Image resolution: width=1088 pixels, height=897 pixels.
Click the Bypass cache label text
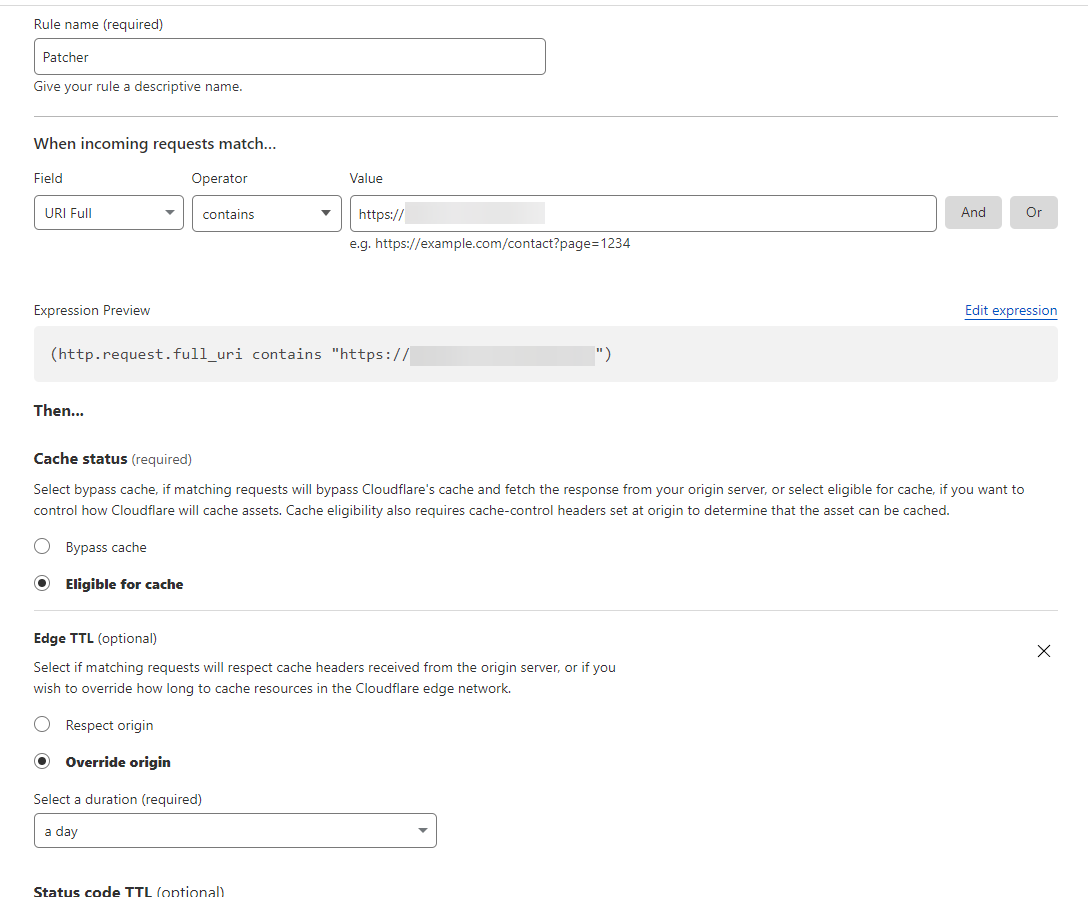point(106,547)
